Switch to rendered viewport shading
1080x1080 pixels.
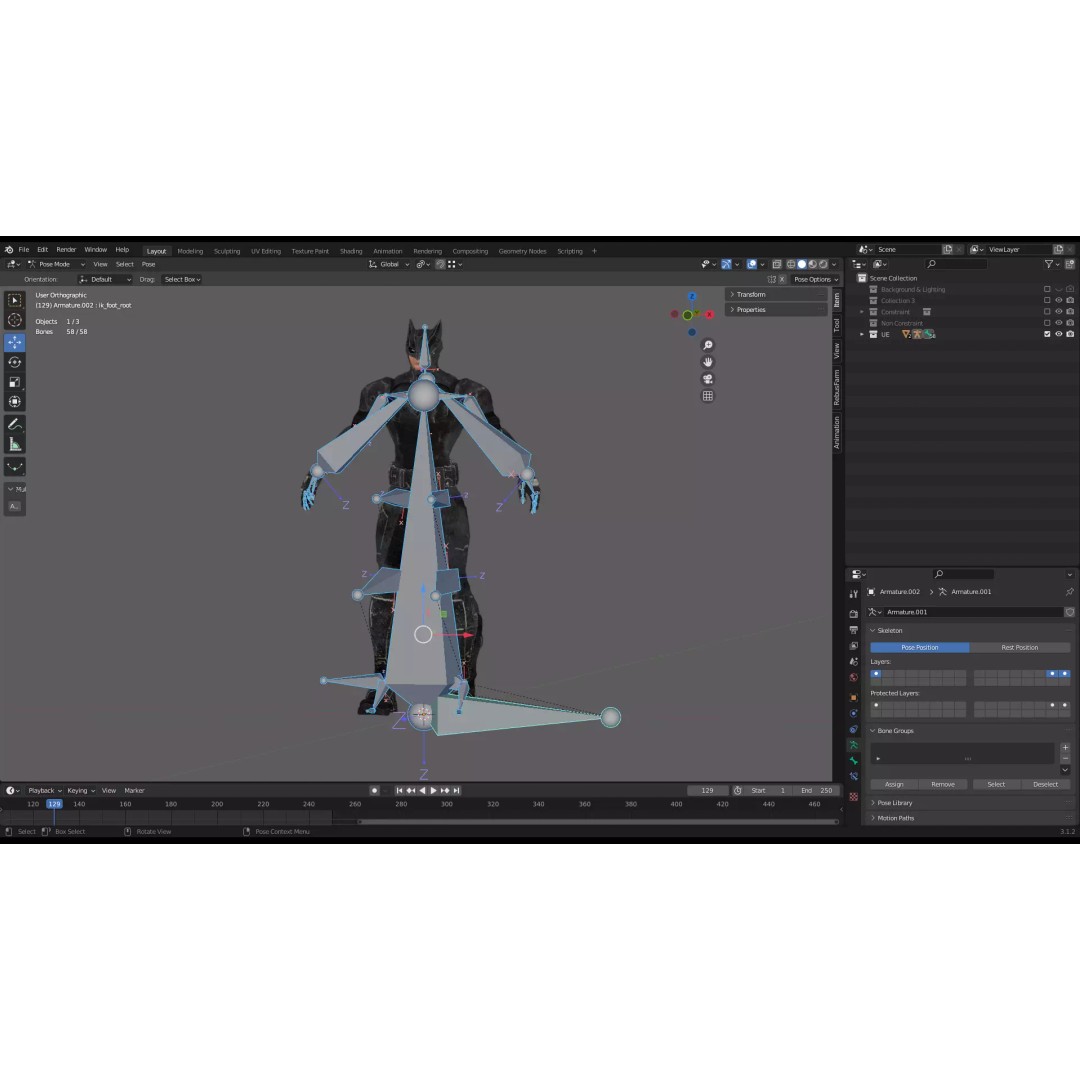(x=823, y=264)
